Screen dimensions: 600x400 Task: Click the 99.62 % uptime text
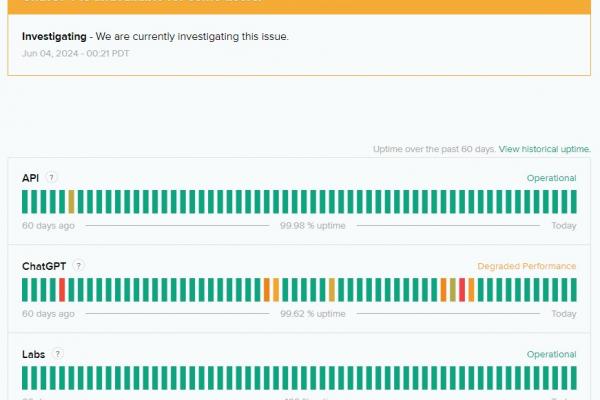tap(313, 313)
